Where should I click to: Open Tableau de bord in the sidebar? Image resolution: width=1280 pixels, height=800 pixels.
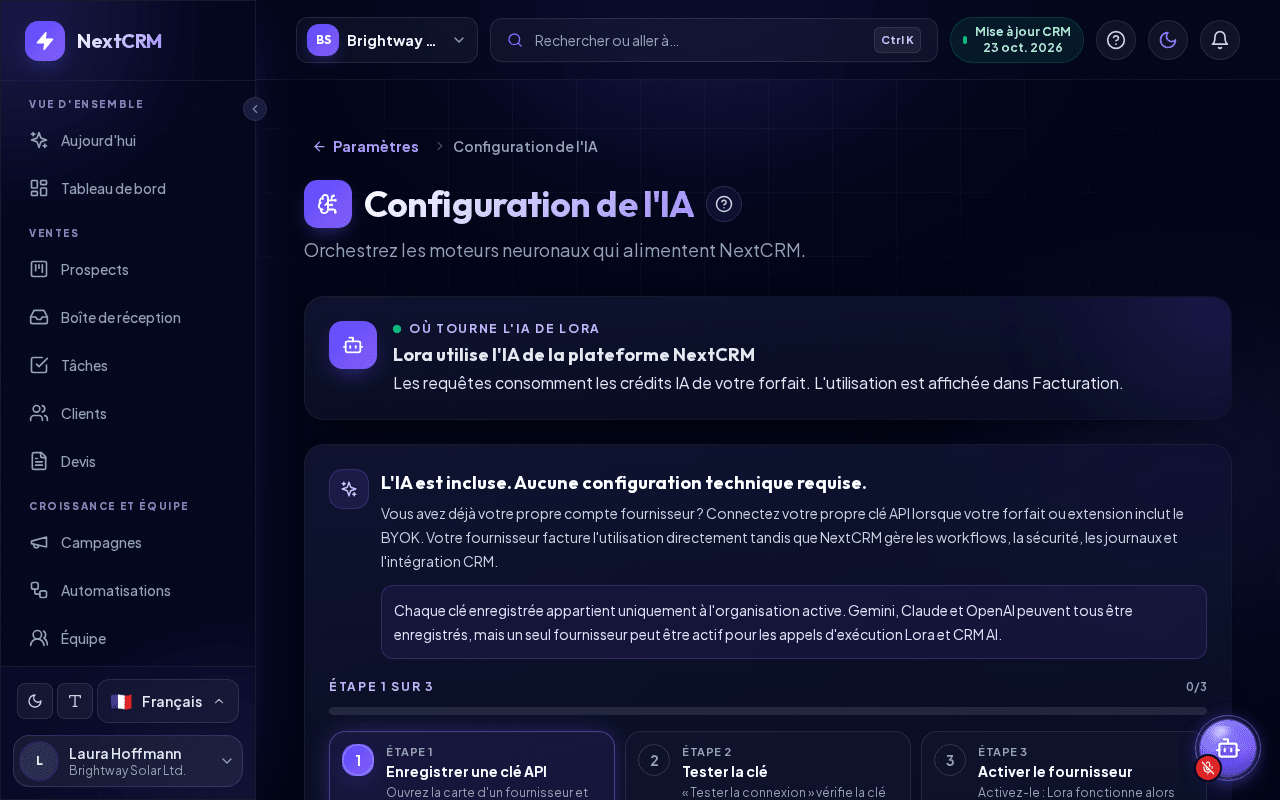pos(128,188)
